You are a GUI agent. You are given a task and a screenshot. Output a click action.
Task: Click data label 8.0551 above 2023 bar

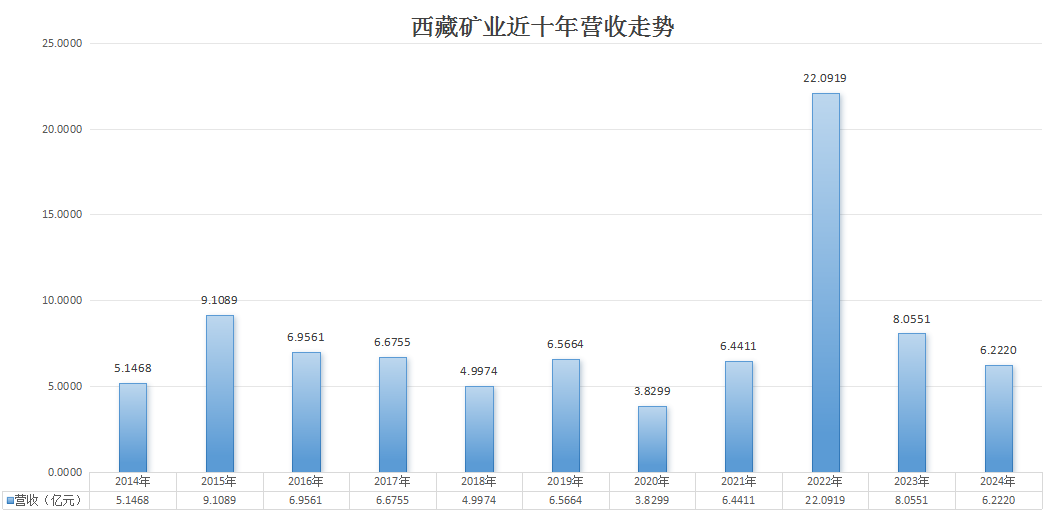click(x=912, y=319)
